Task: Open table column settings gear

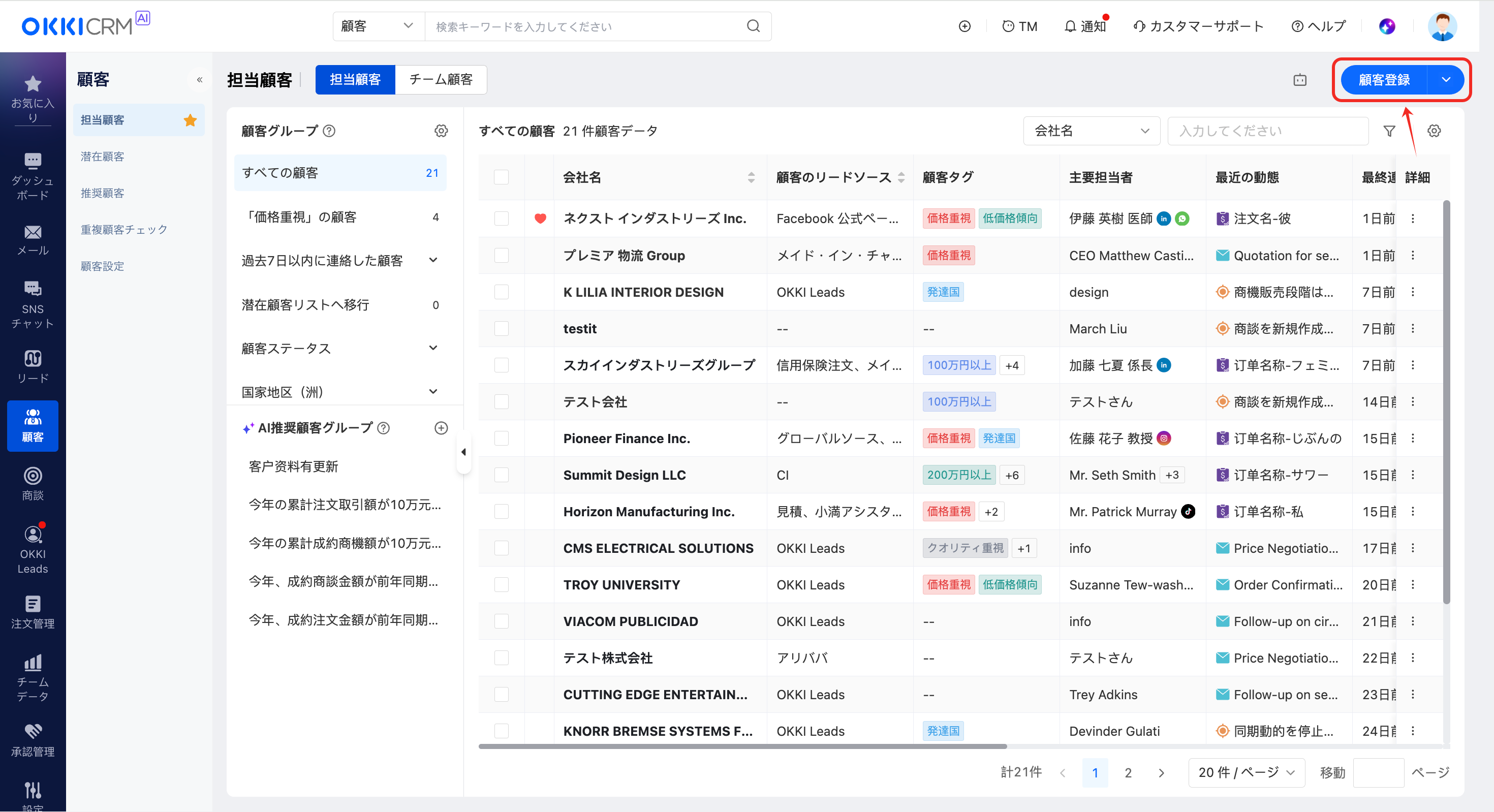Action: pyautogui.click(x=1434, y=131)
